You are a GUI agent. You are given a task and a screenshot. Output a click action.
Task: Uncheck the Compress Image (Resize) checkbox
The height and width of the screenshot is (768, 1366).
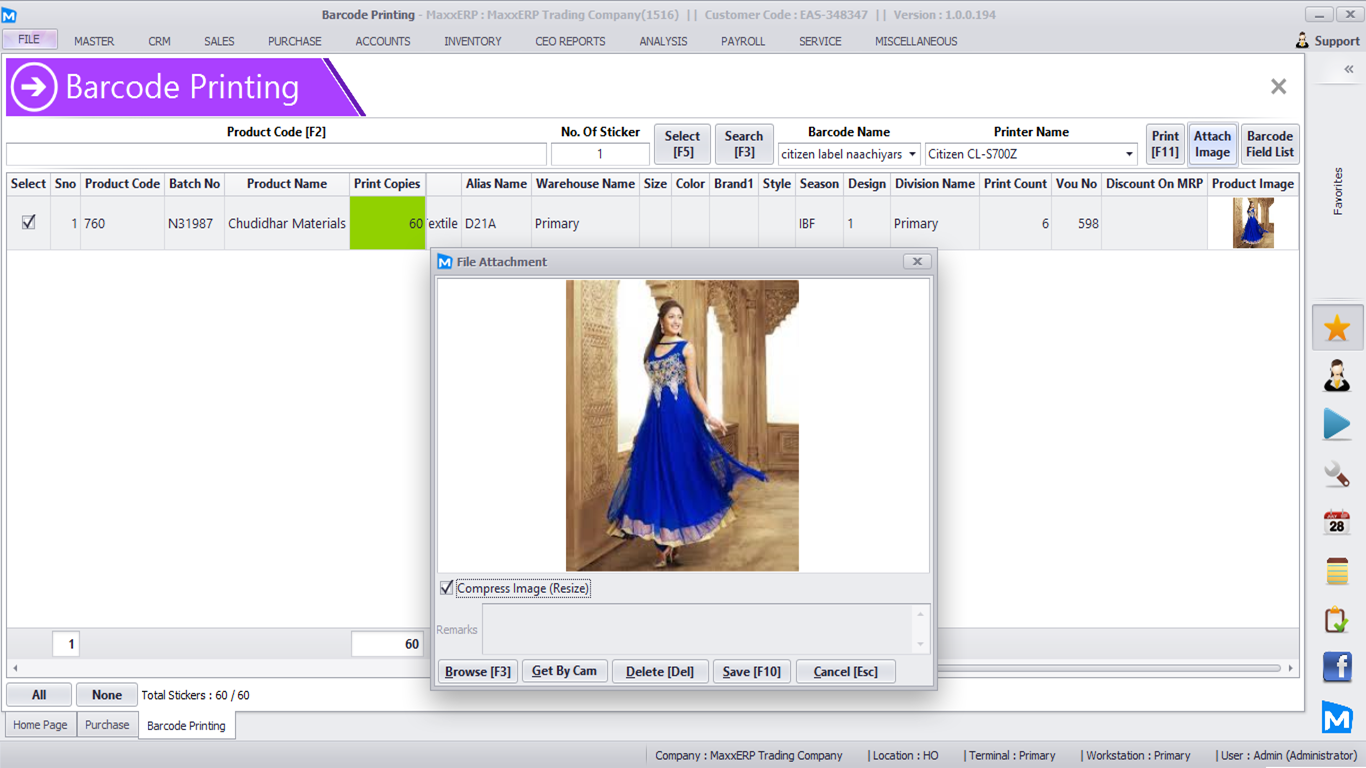pyautogui.click(x=447, y=588)
